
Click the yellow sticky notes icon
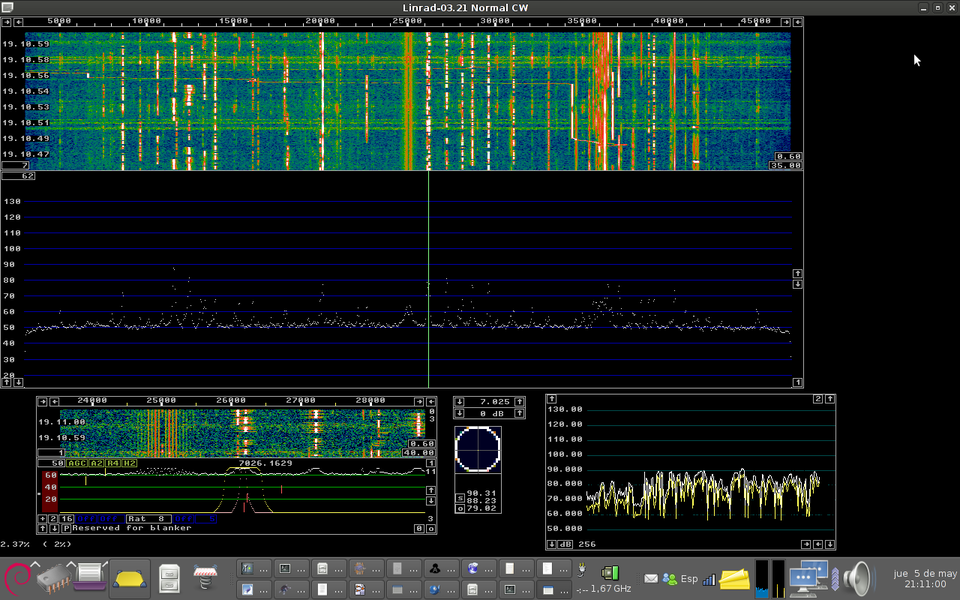pos(735,578)
